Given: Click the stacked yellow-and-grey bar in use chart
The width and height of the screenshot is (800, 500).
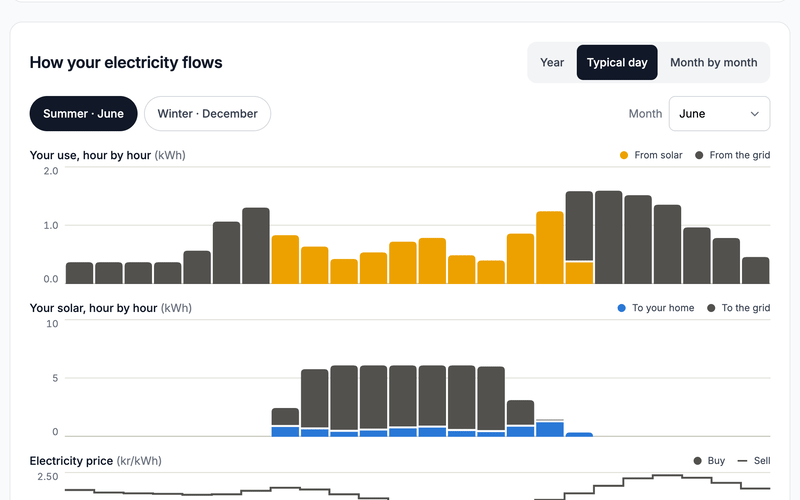Looking at the screenshot, I should (x=579, y=237).
